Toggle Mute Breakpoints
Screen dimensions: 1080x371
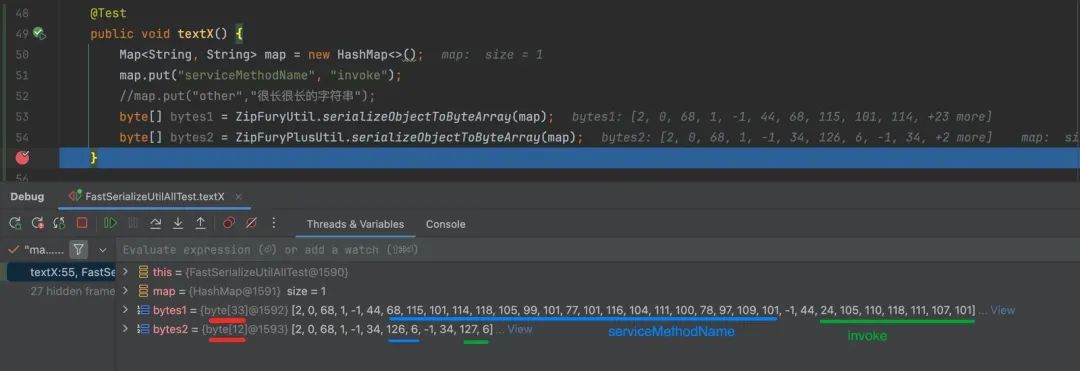point(251,223)
